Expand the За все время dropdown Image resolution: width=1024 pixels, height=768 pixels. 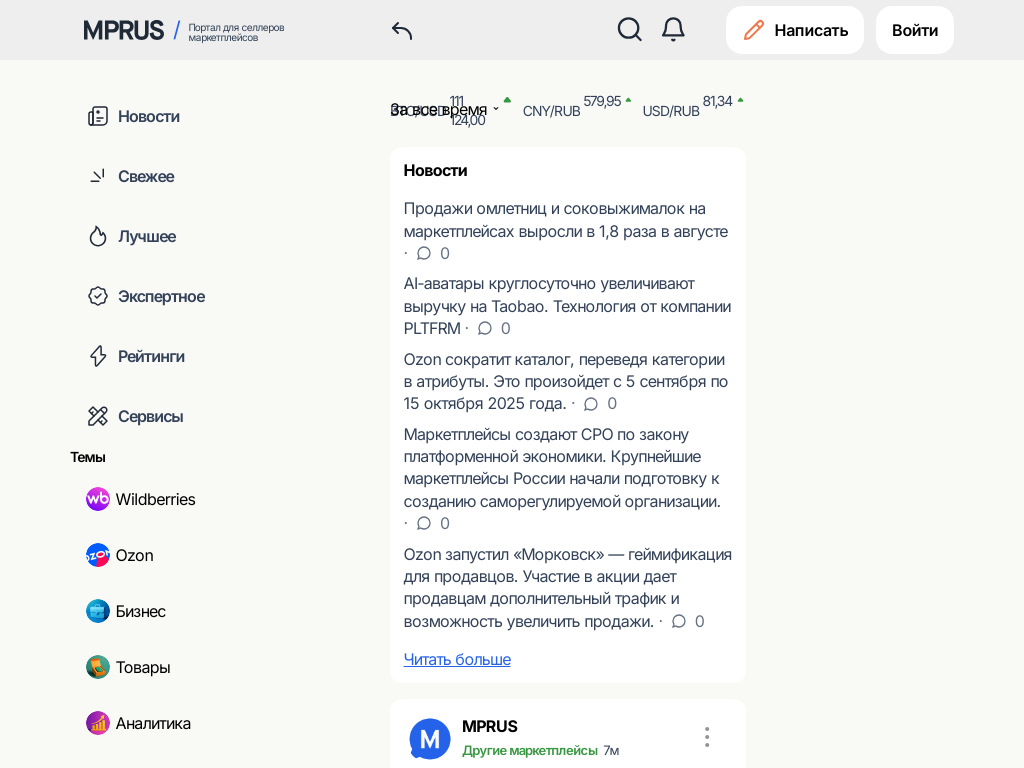(x=444, y=110)
